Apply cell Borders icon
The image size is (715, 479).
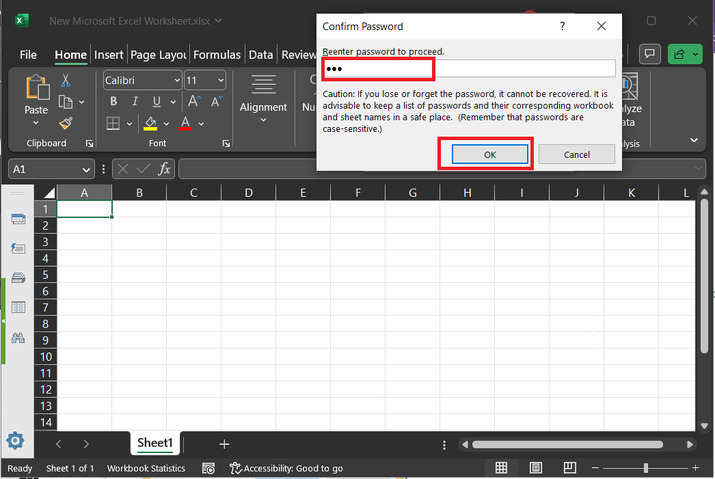click(x=113, y=123)
